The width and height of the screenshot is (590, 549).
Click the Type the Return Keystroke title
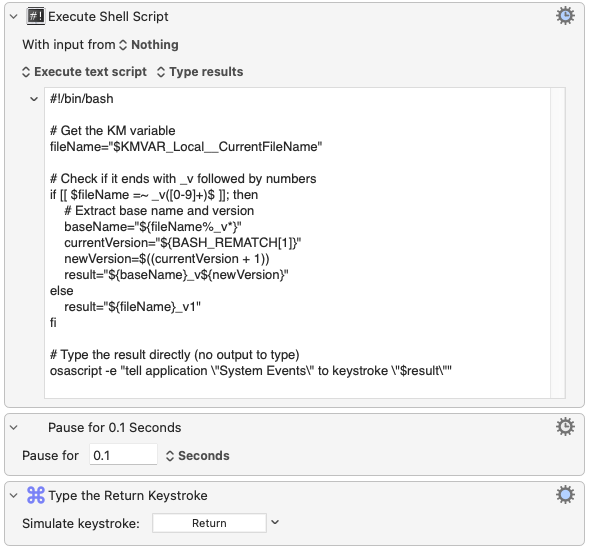tap(128, 496)
